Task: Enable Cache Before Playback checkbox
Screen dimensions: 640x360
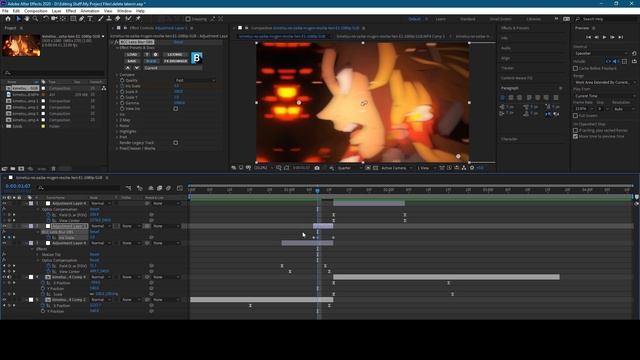Action: (x=576, y=68)
